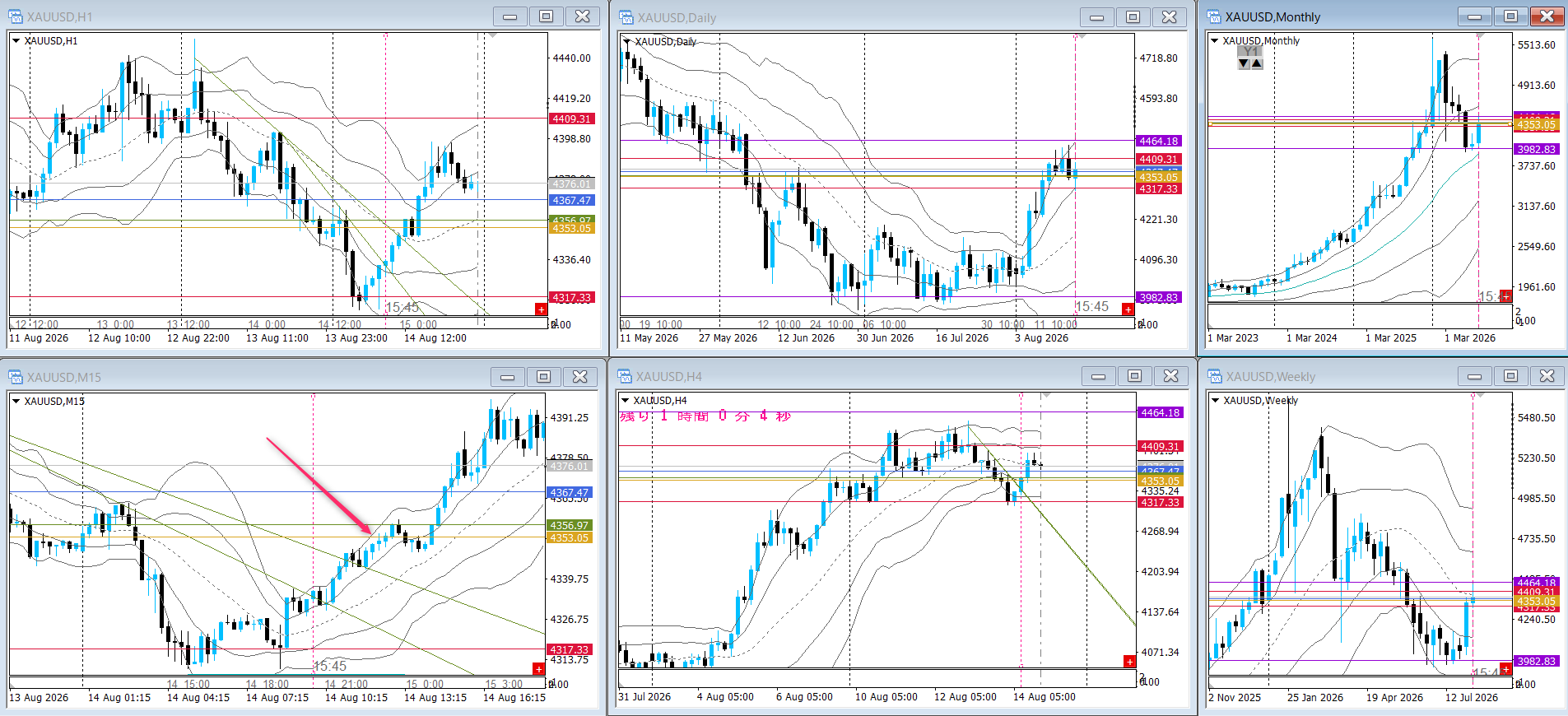Click the XAUUSD,H4 window title icon
Viewport: 1568px width, 716px height.
click(x=626, y=376)
